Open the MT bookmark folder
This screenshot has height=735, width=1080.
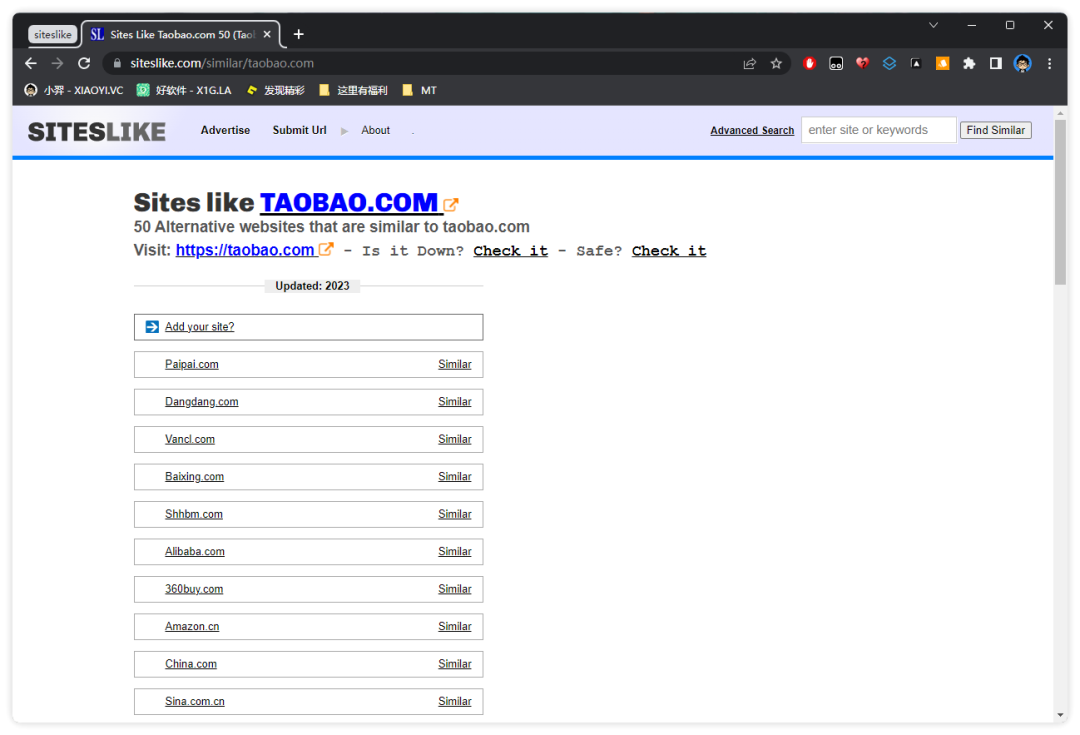[419, 90]
